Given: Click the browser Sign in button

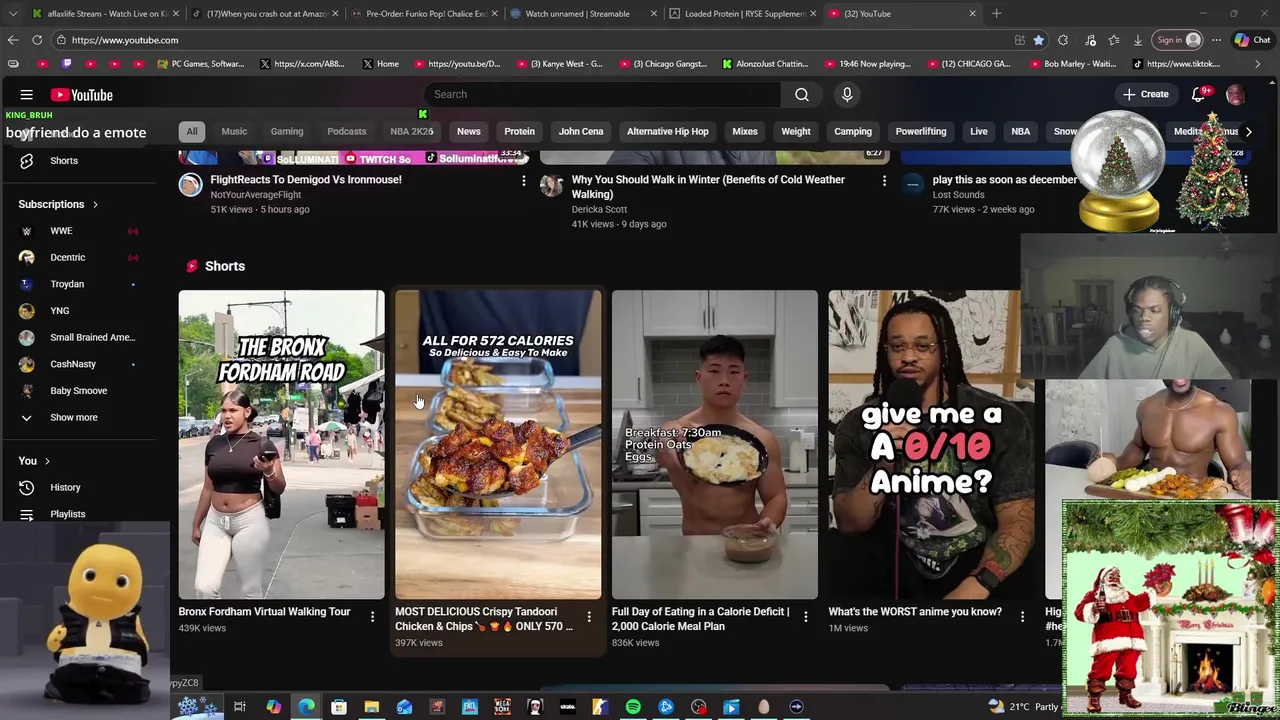Looking at the screenshot, I should click(x=1178, y=40).
